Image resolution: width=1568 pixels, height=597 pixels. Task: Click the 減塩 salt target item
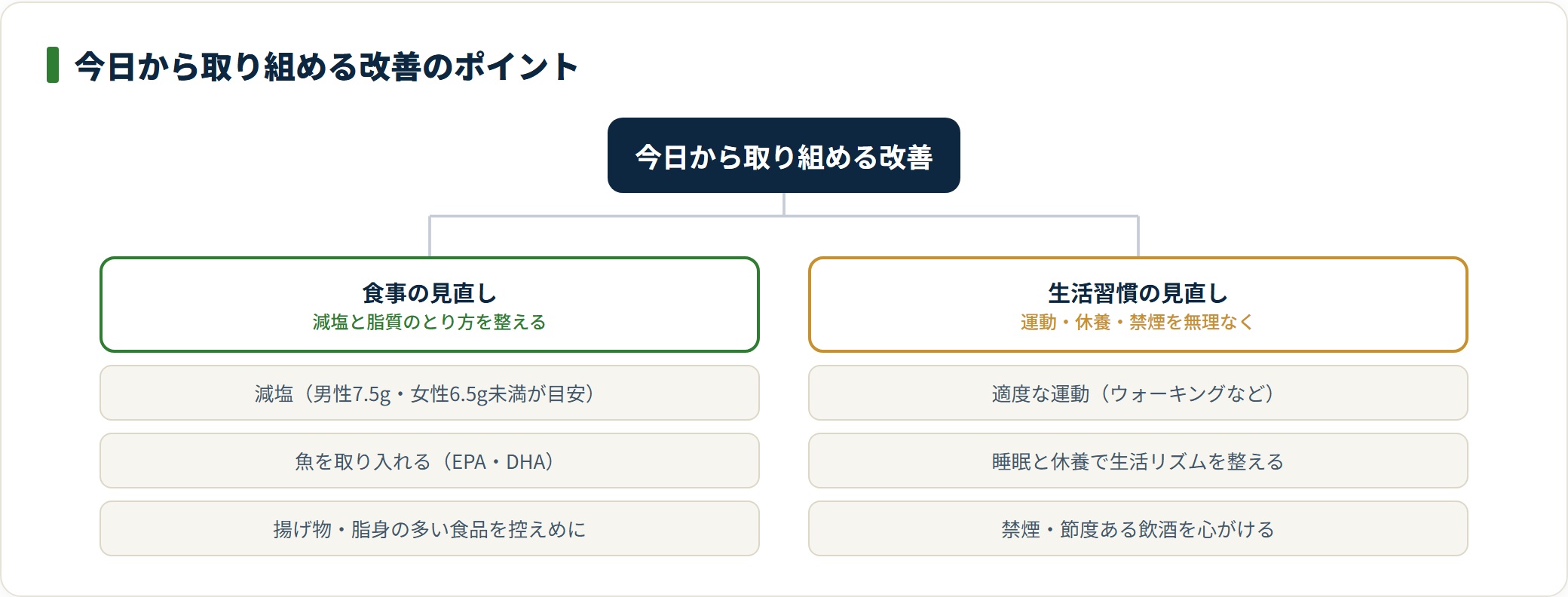(x=430, y=393)
